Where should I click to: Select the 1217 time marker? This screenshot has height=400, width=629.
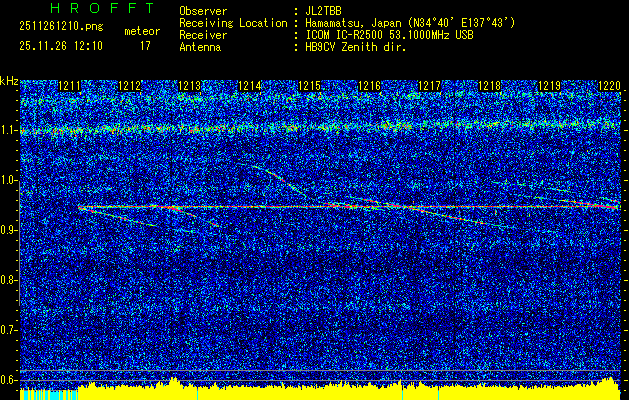point(429,87)
